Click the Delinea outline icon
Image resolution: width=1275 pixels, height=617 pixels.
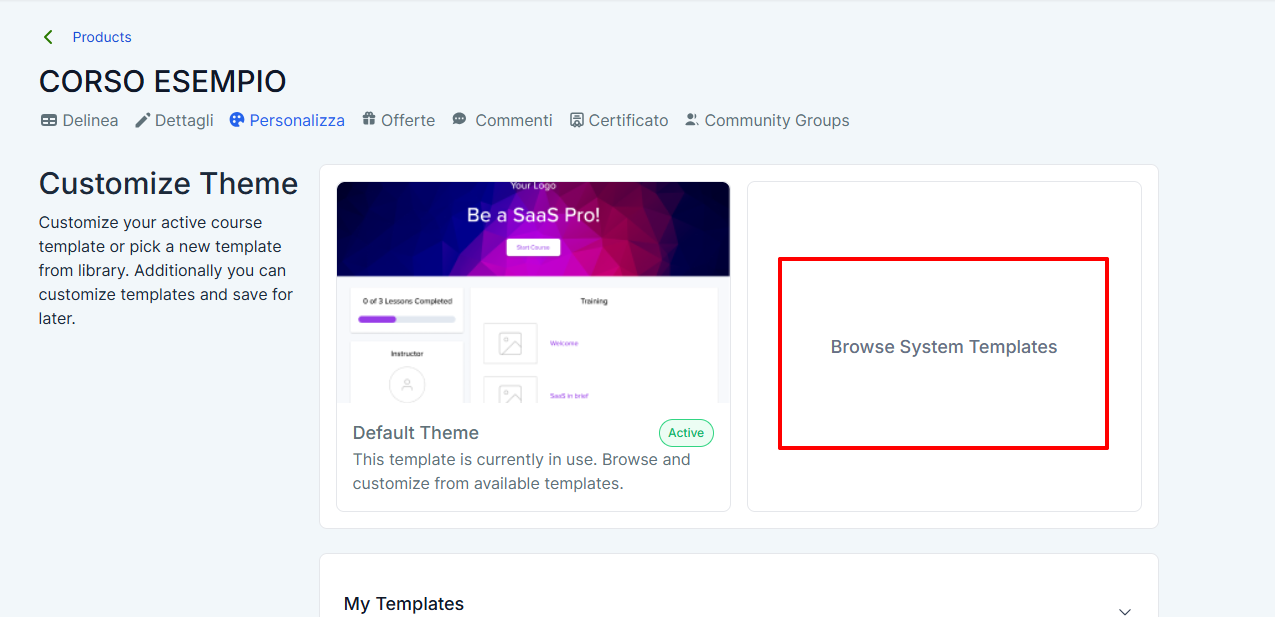(49, 120)
